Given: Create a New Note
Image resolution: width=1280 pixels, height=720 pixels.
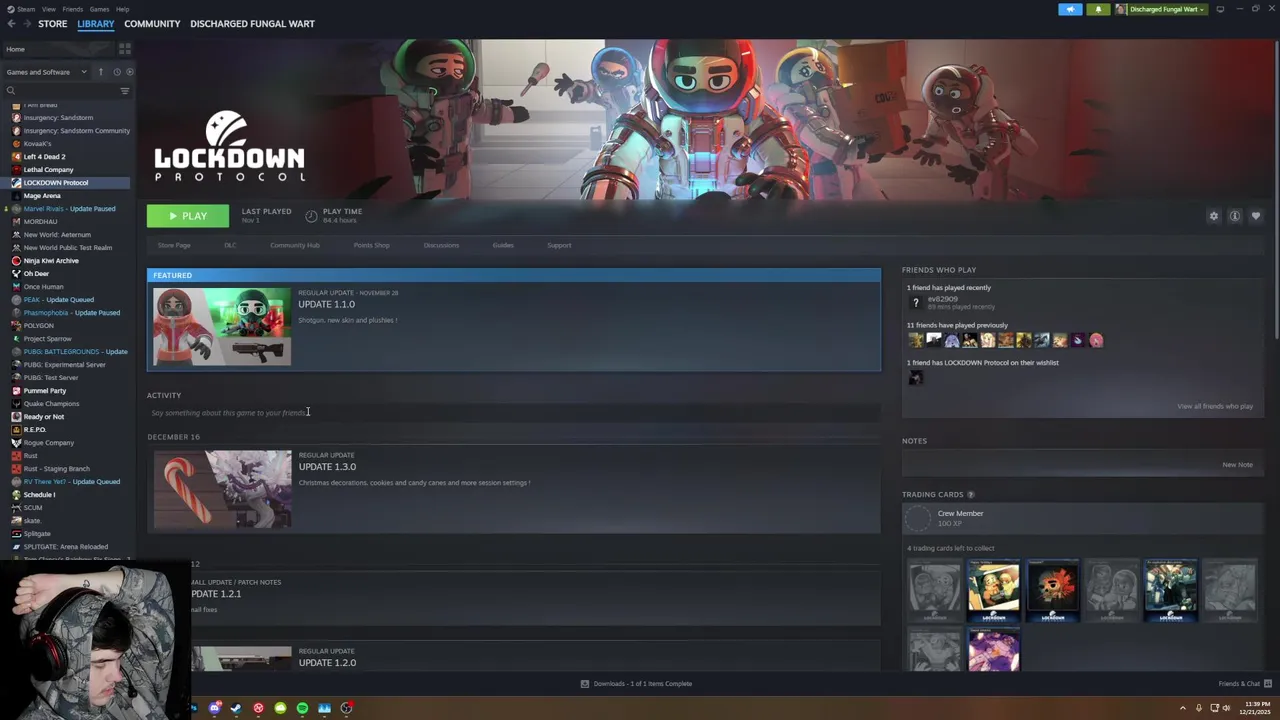Looking at the screenshot, I should coord(1237,464).
